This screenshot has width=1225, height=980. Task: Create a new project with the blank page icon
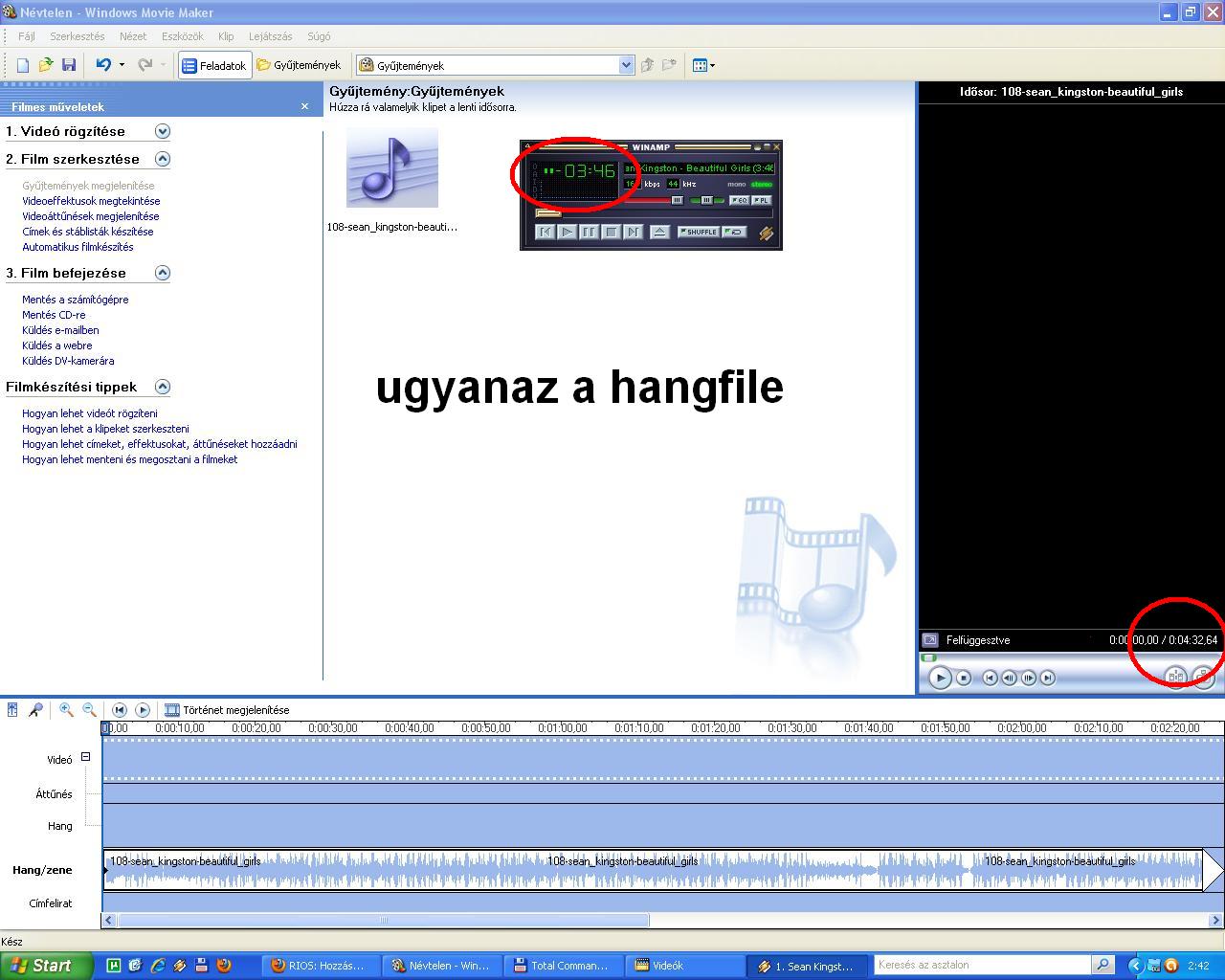point(23,65)
